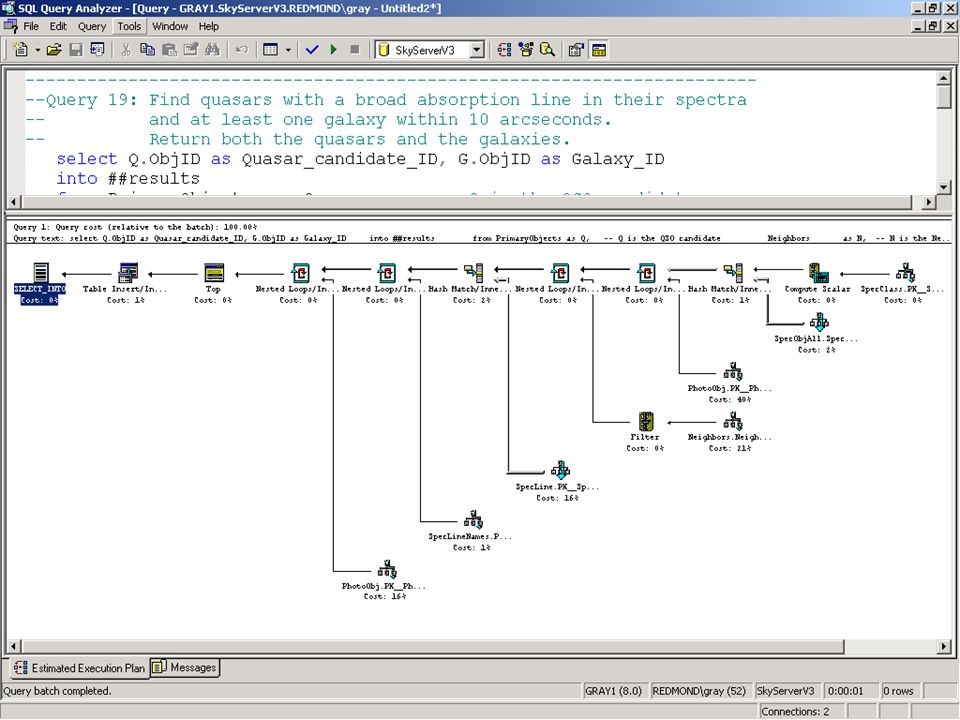Click the New Query toolbar icon
This screenshot has width=960, height=720.
[21, 50]
